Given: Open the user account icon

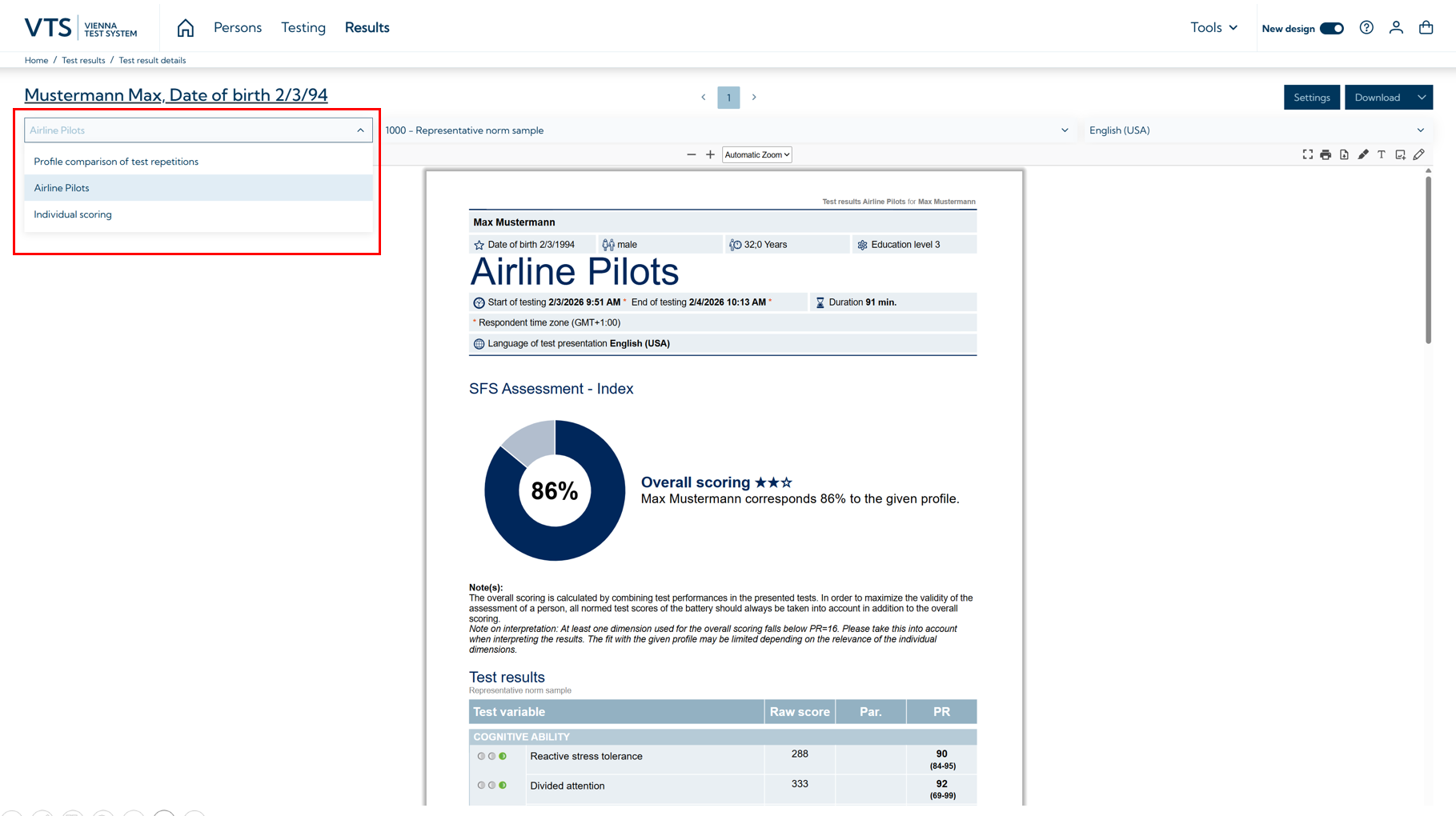Looking at the screenshot, I should pyautogui.click(x=1396, y=28).
